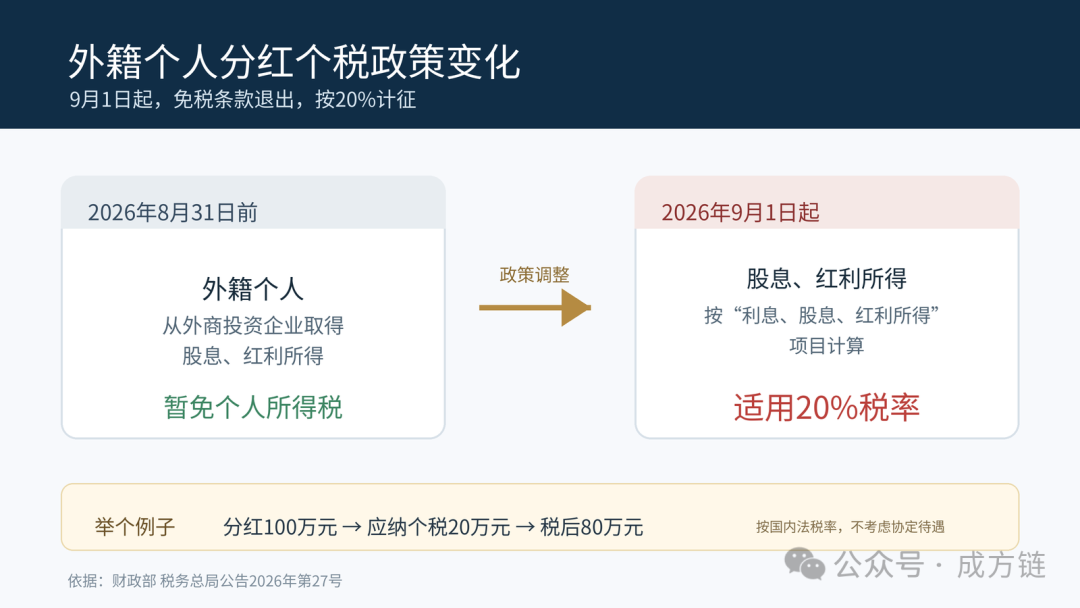Click the 项目计算 text in right card
1080x608 pixels.
coord(827,346)
